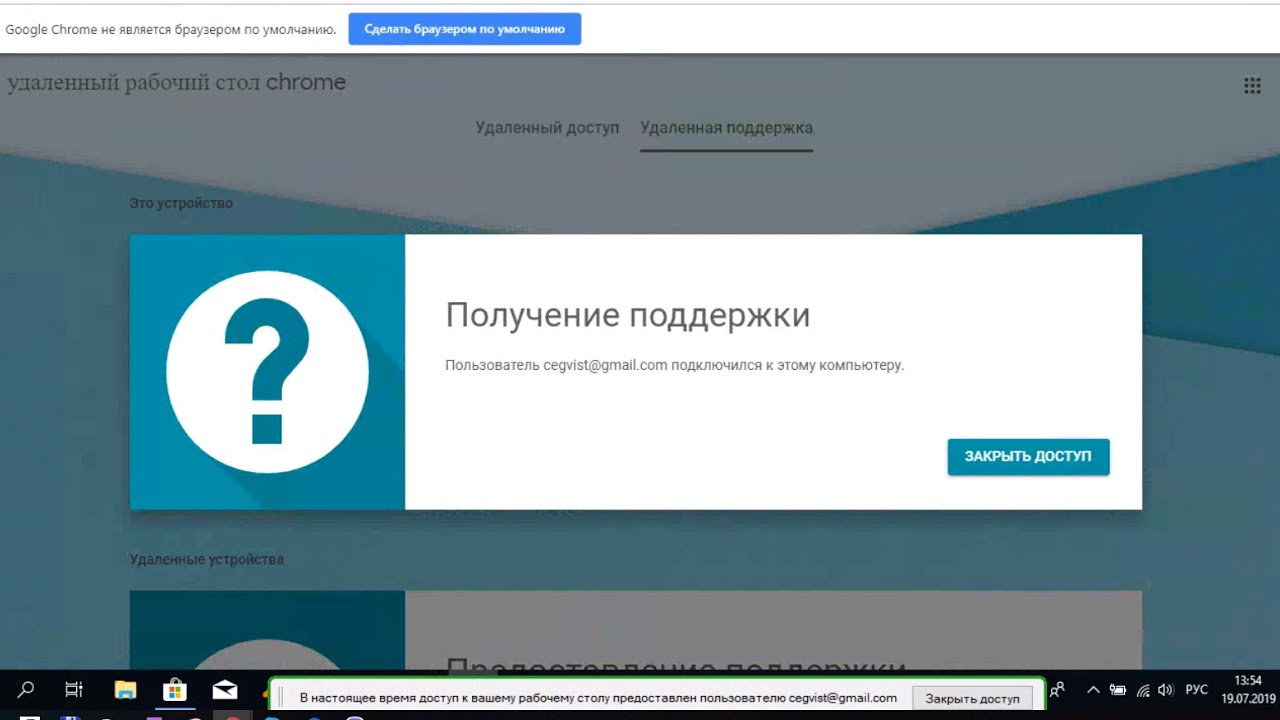Open Windows search magnifier in taskbar

tap(27, 690)
